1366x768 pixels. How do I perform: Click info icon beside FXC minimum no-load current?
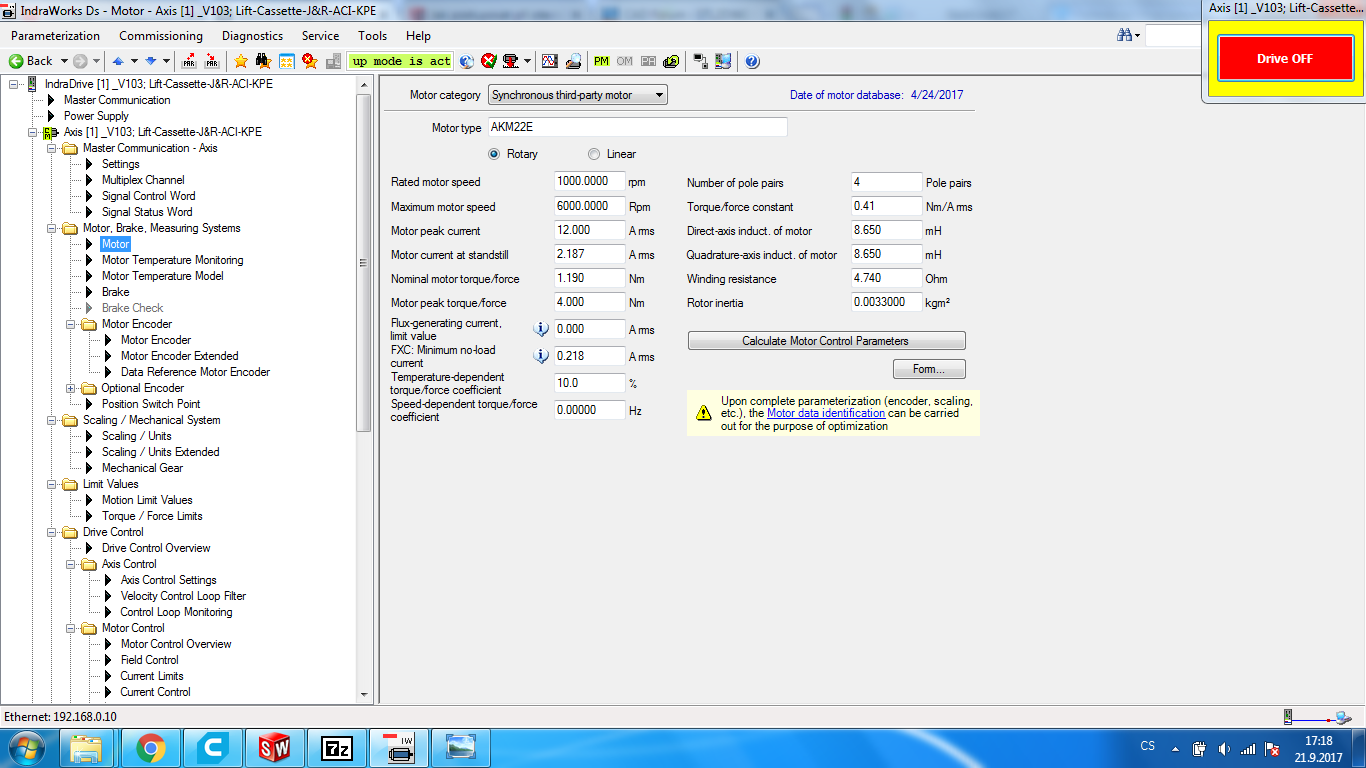(541, 356)
